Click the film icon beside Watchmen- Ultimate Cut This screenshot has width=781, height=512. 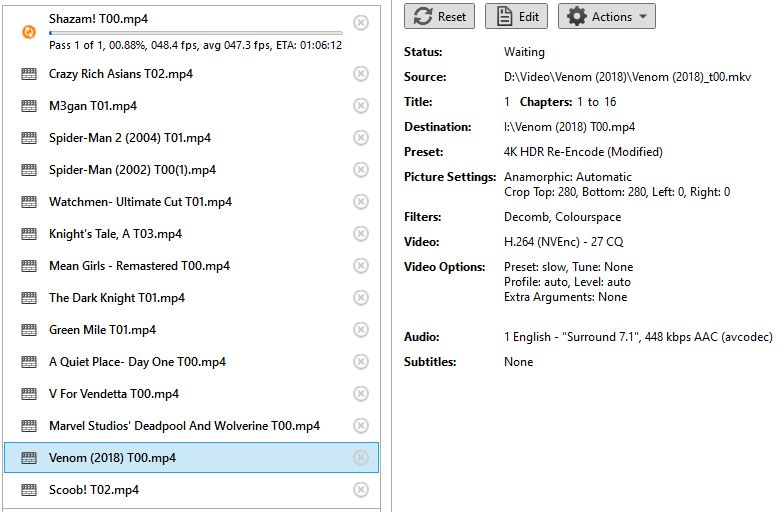coord(29,202)
